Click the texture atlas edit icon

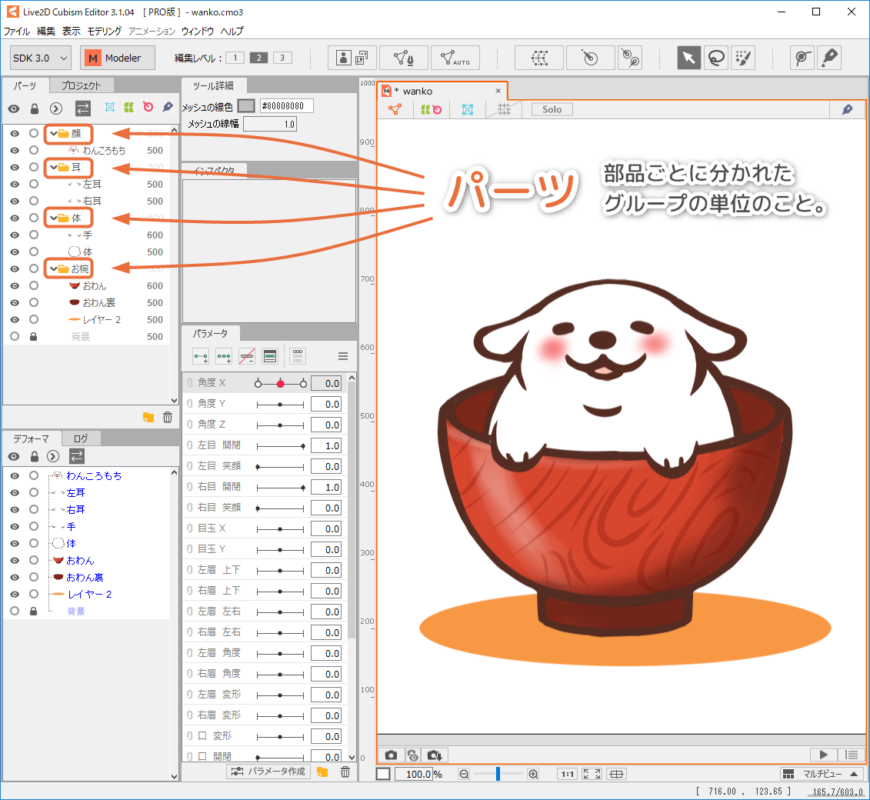pos(352,58)
